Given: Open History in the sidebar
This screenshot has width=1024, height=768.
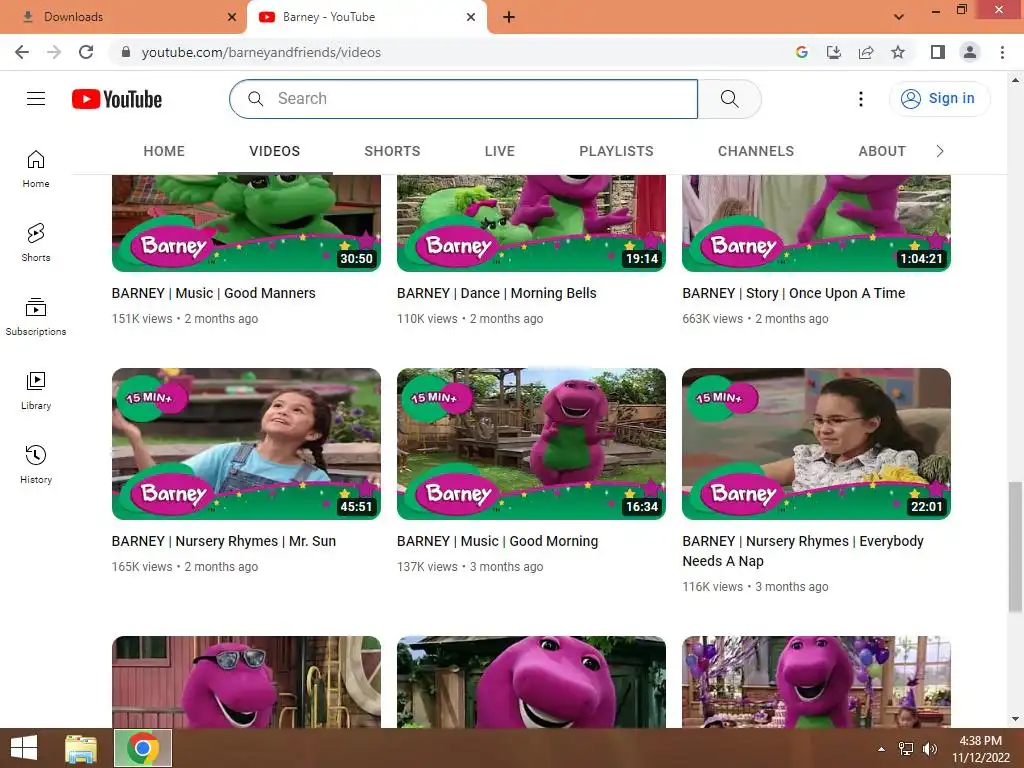Looking at the screenshot, I should pyautogui.click(x=36, y=464).
